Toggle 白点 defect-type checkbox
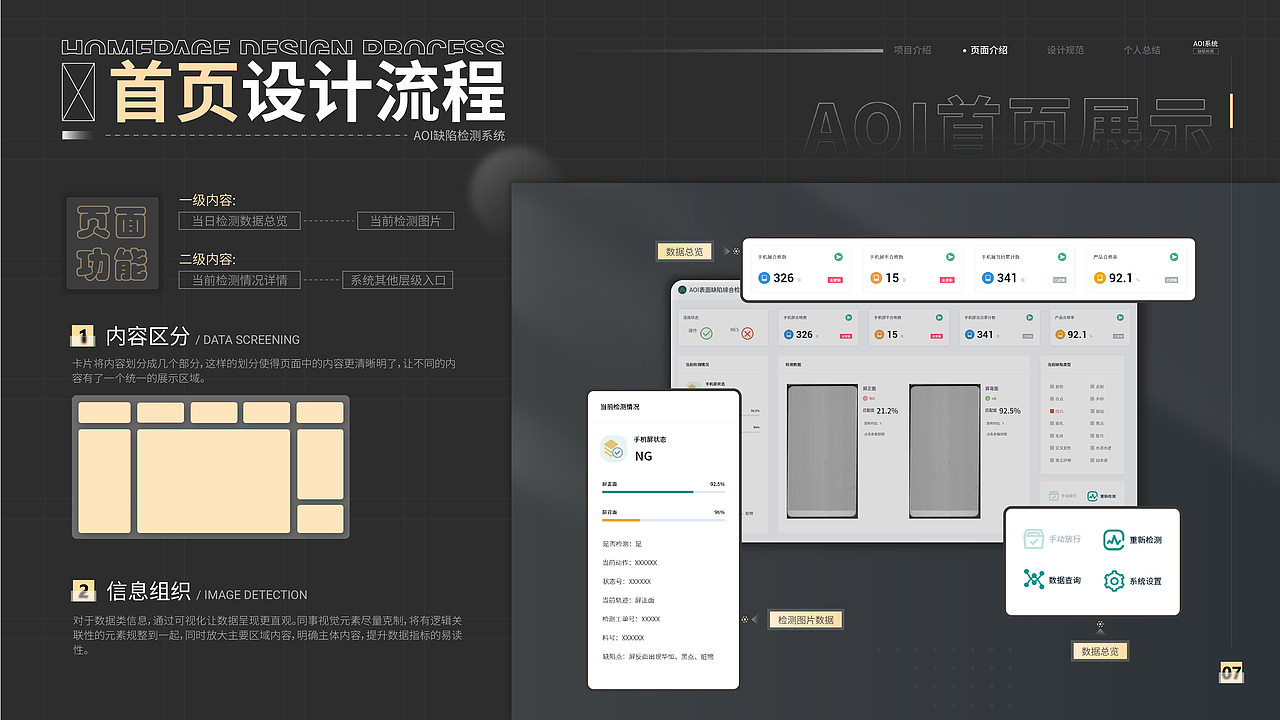This screenshot has height=720, width=1280. tap(1052, 399)
